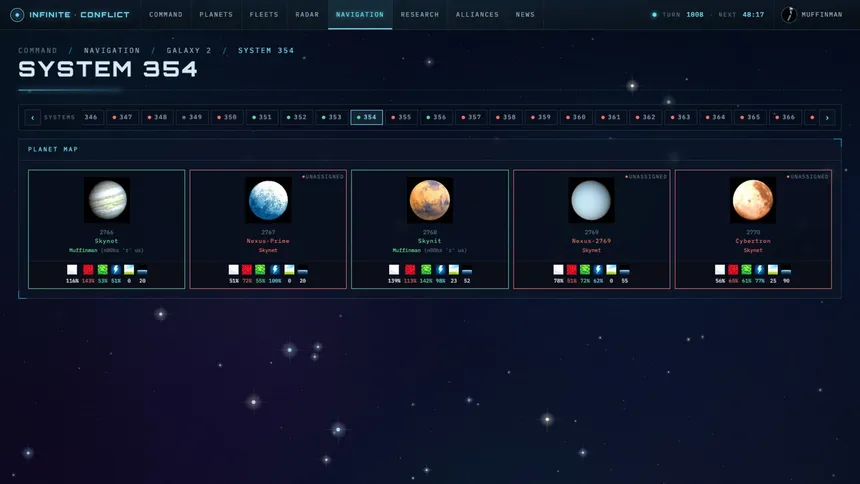
Task: Click Skynot's red resource icon
Action: point(88,269)
